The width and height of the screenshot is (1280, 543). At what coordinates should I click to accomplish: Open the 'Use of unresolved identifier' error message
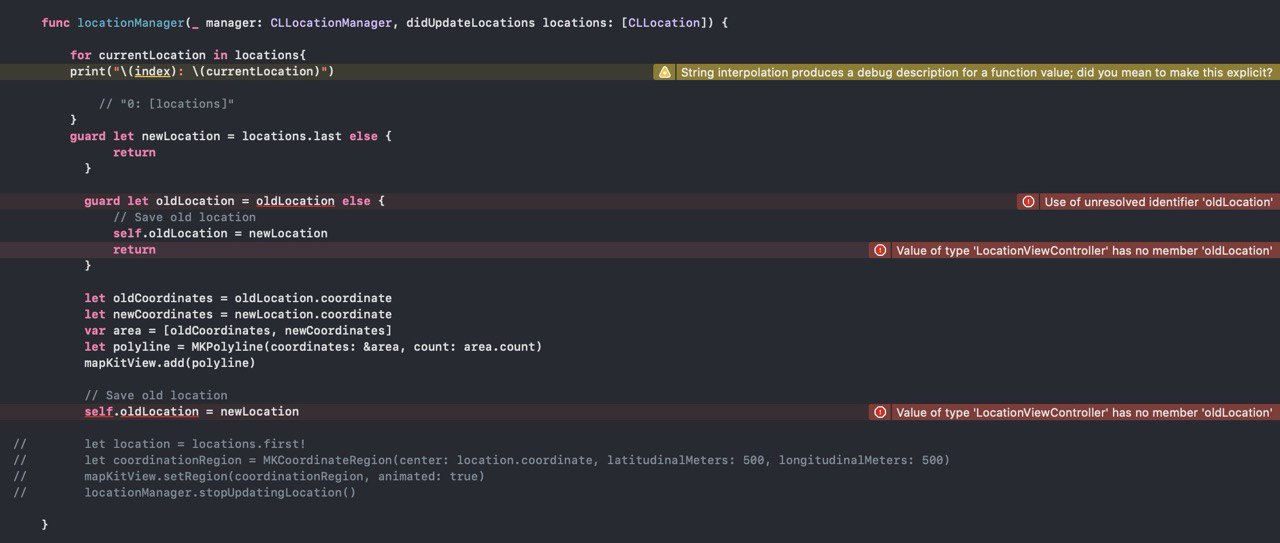pyautogui.click(x=1158, y=202)
